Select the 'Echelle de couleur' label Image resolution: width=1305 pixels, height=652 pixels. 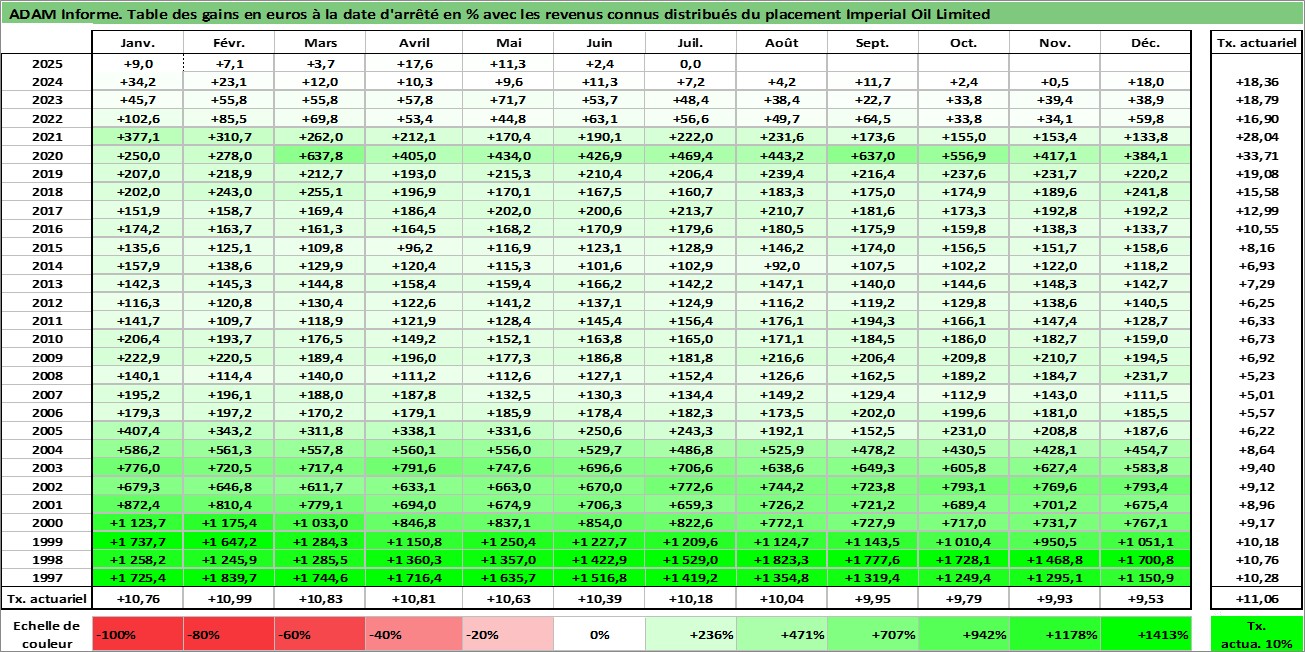pos(46,634)
